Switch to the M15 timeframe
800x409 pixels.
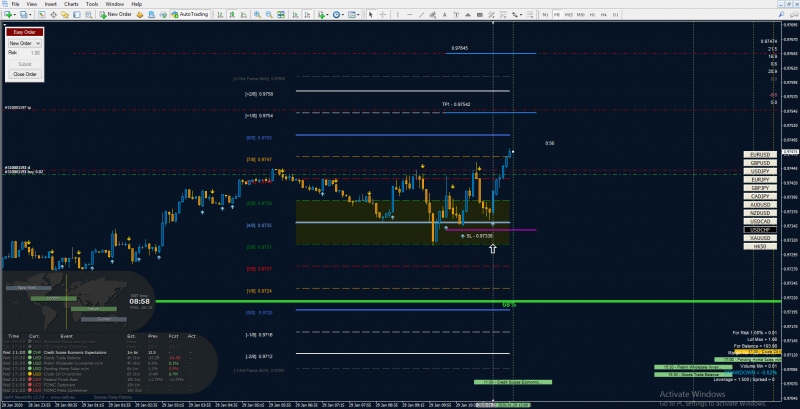pyautogui.click(x=569, y=15)
